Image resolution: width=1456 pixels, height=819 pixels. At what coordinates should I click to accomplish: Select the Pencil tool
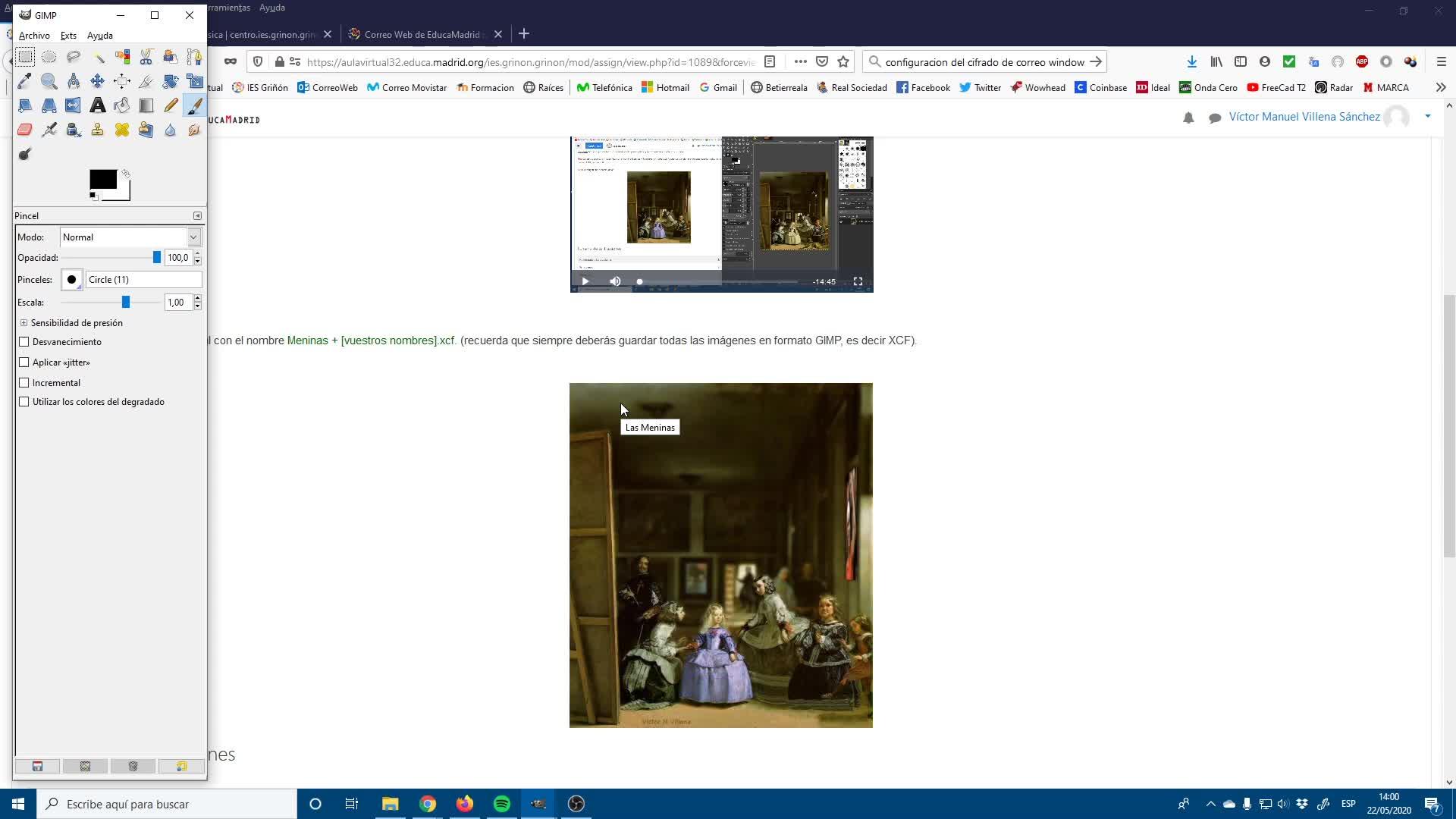coord(170,105)
